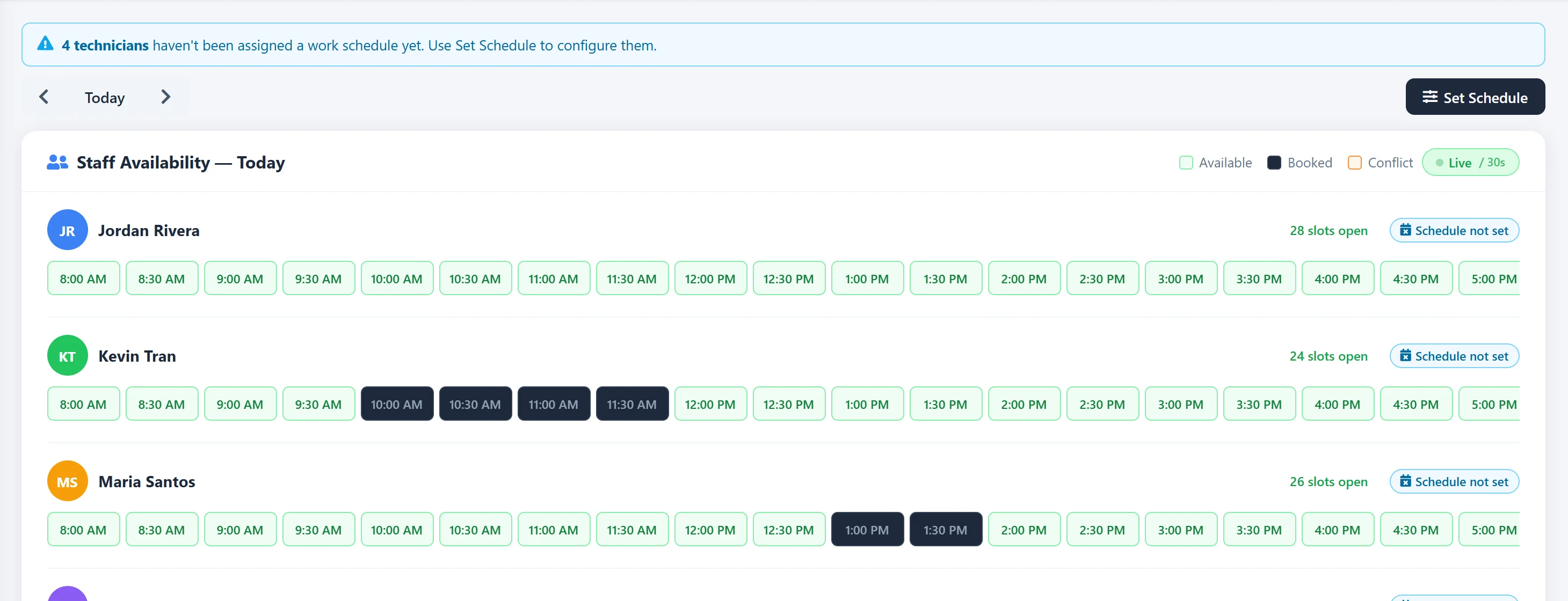Click calendar icon in Jordan Rivera's schedule badge
Screen dimensions: 1568x601
coord(1405,230)
